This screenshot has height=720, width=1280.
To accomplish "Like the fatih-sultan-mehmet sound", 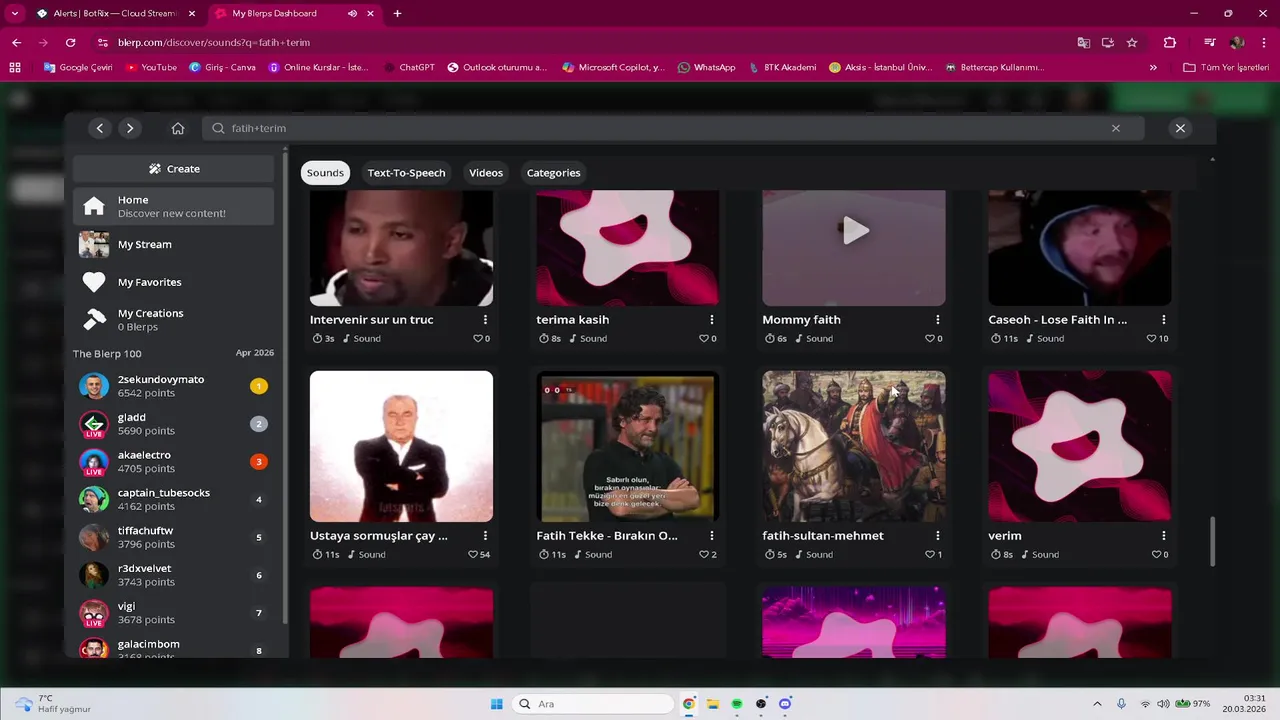I will [x=930, y=555].
